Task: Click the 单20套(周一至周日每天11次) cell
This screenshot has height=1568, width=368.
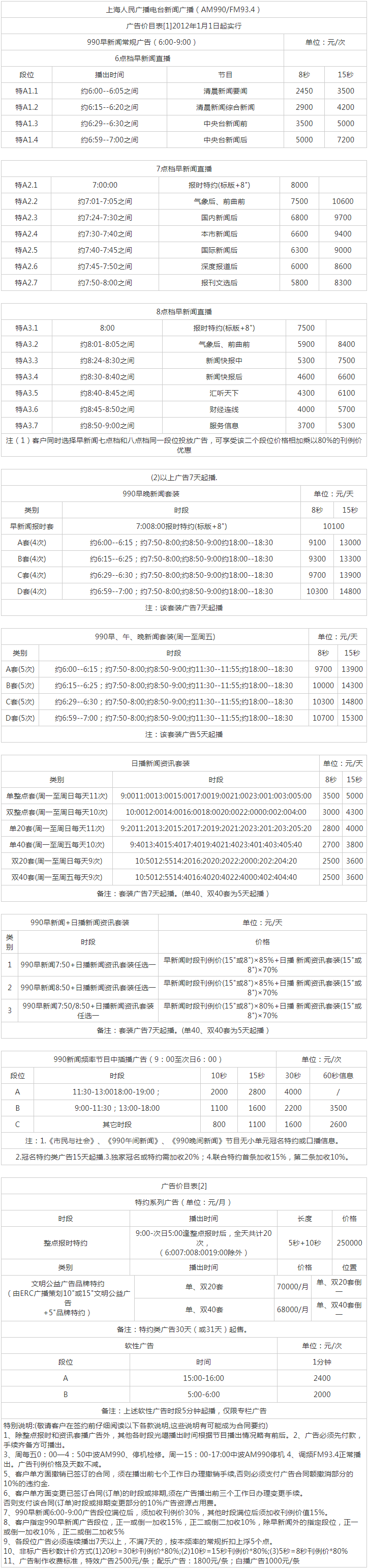Action: coord(56,829)
